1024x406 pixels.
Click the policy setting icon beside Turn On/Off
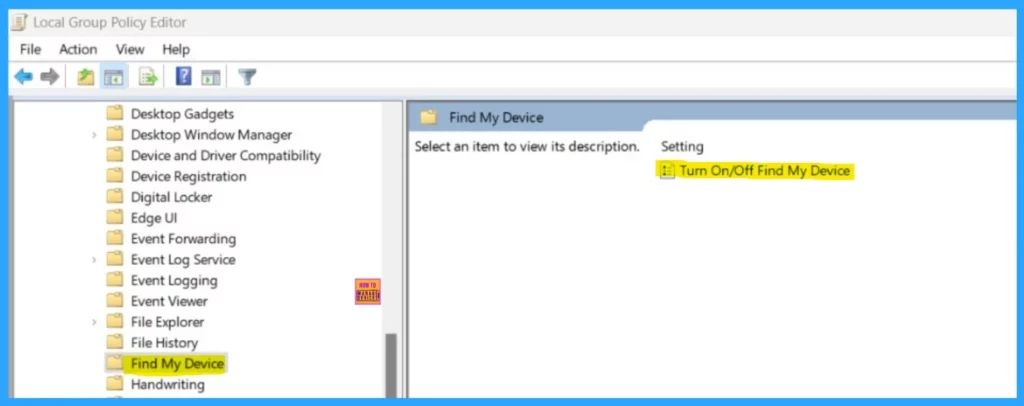(x=667, y=171)
